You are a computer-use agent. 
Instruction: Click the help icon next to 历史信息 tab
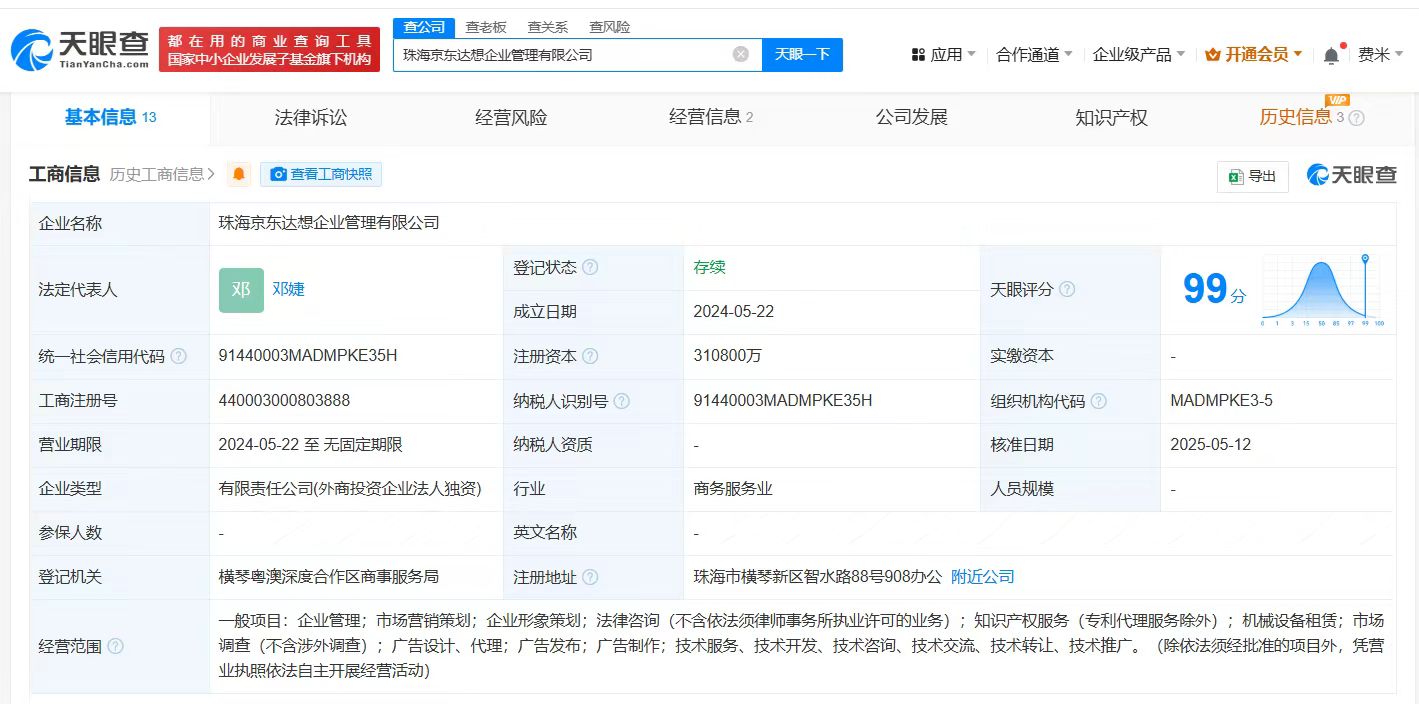coord(1356,118)
